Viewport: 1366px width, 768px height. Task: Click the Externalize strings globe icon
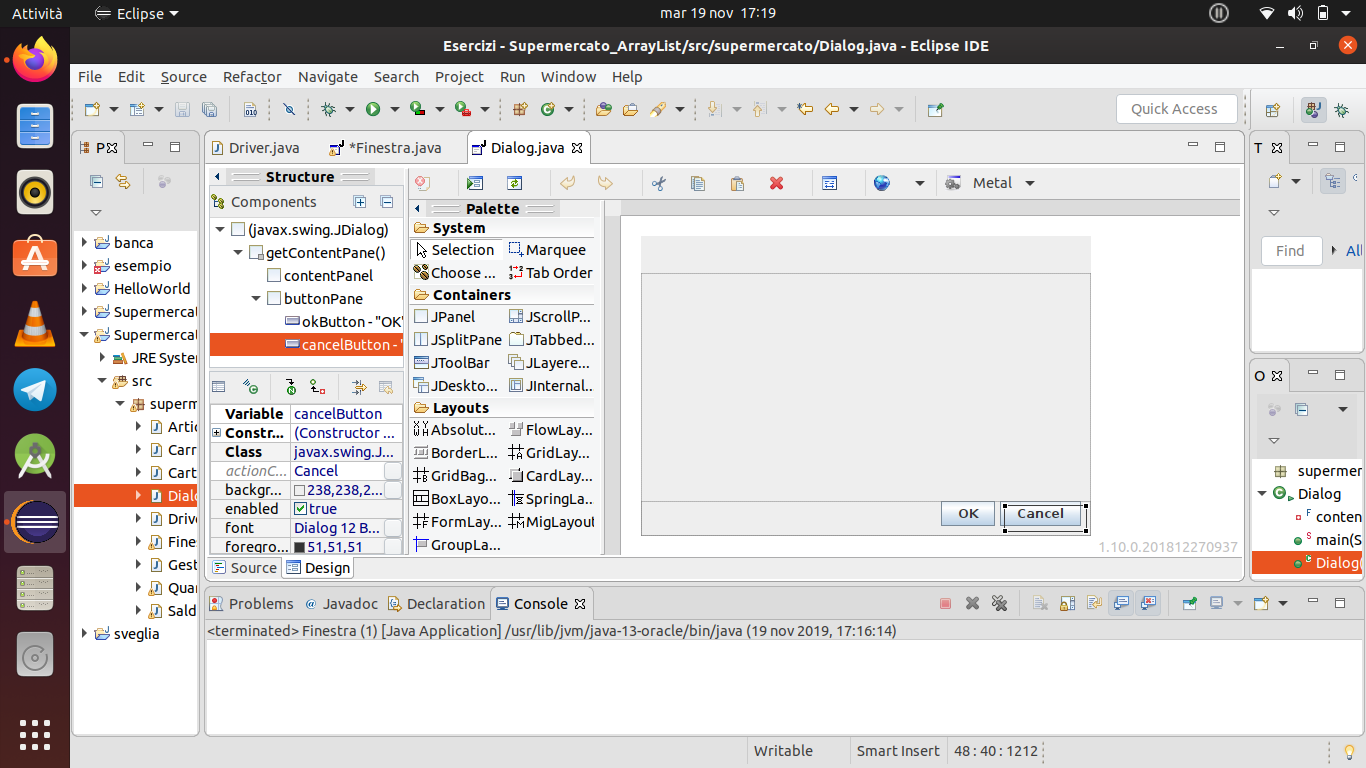(x=881, y=183)
